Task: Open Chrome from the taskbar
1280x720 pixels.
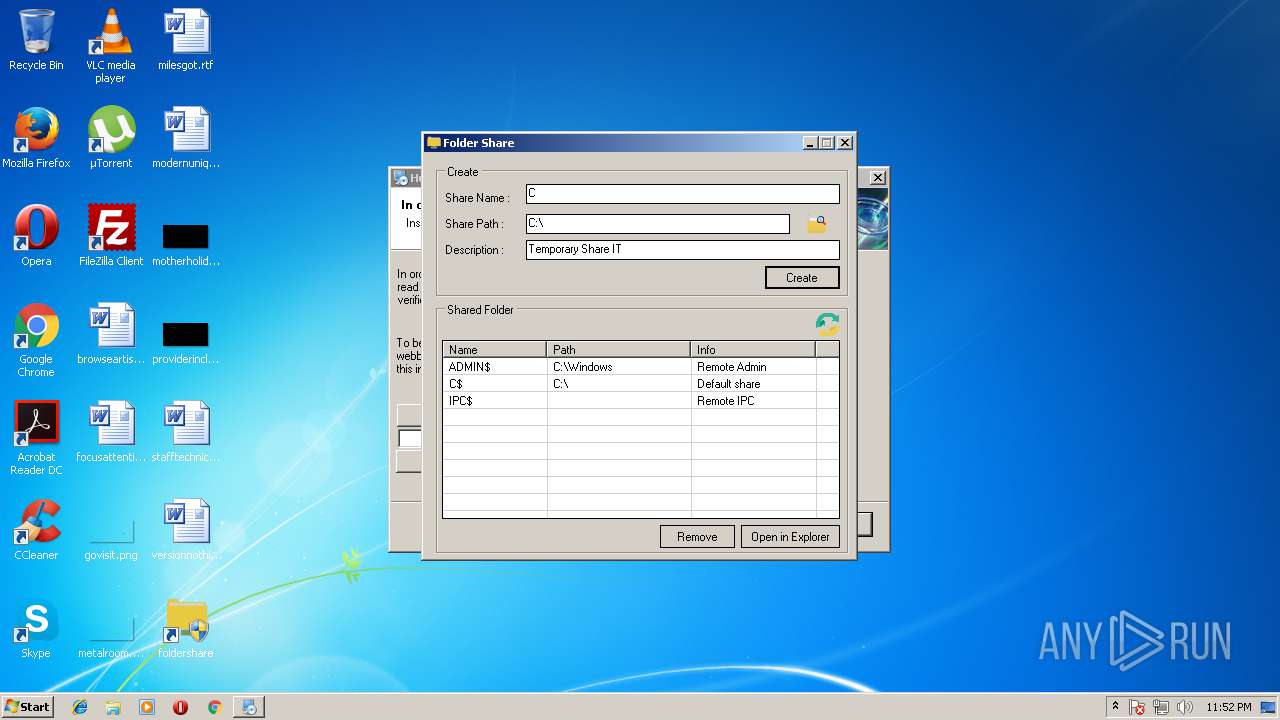Action: tap(214, 707)
